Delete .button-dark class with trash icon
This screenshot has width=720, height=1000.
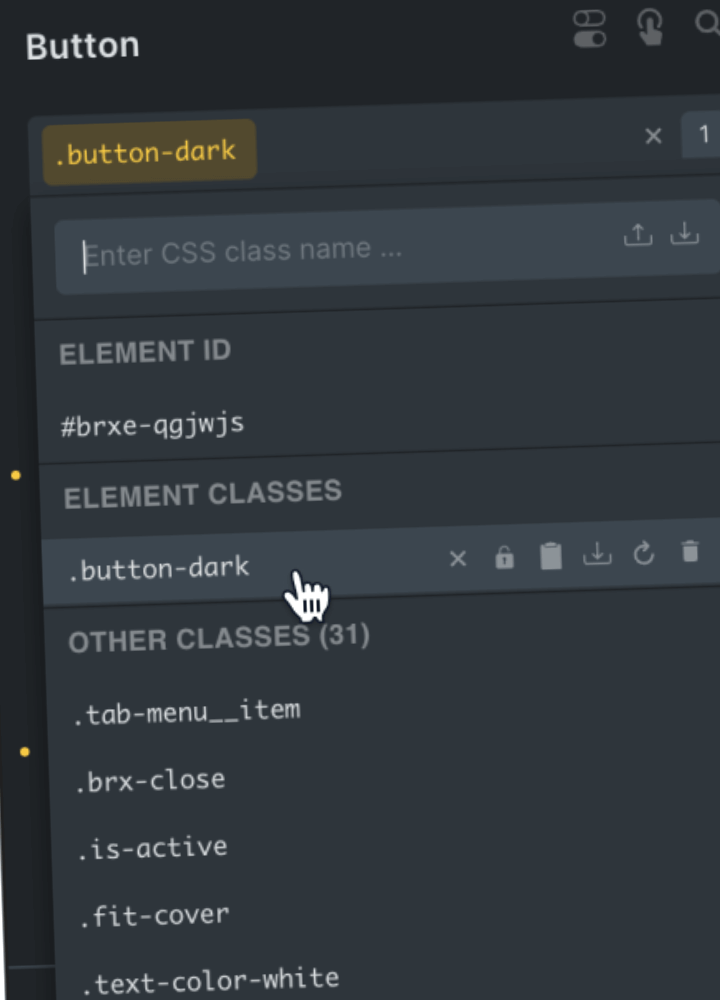coord(690,551)
